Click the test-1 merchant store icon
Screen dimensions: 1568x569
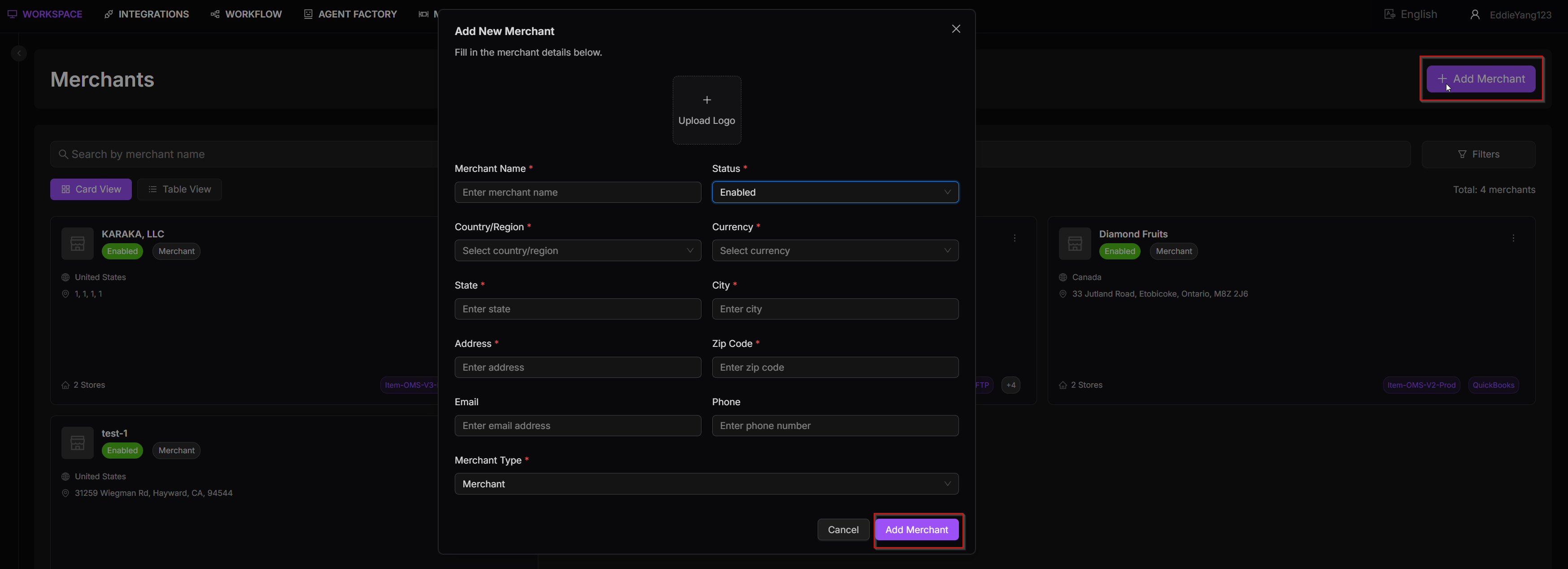pyautogui.click(x=77, y=443)
